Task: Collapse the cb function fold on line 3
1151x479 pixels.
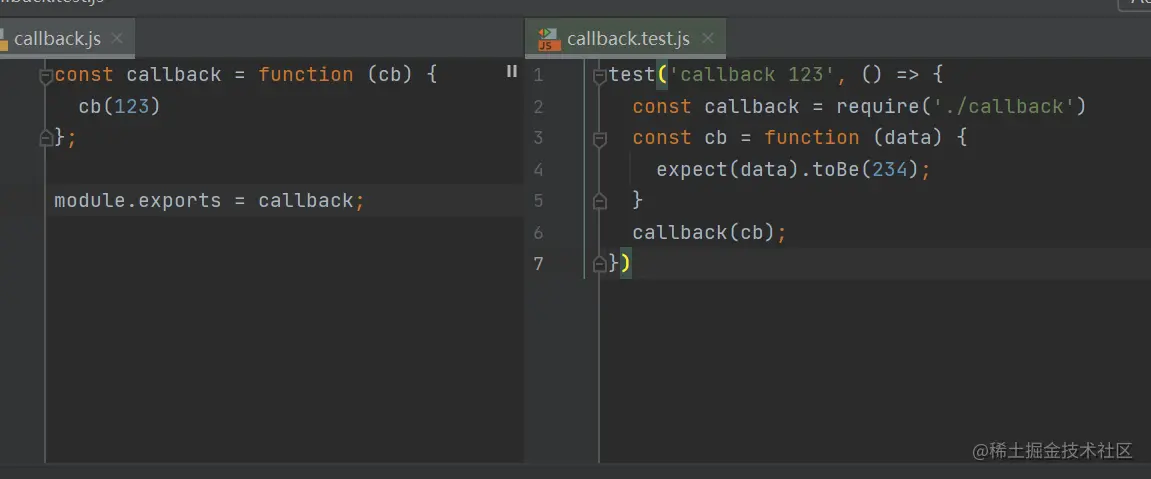Action: pos(600,138)
